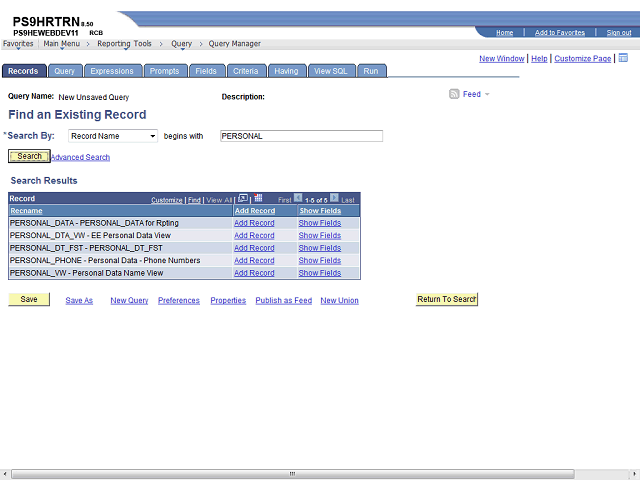Click the New Query link

[x=129, y=300]
